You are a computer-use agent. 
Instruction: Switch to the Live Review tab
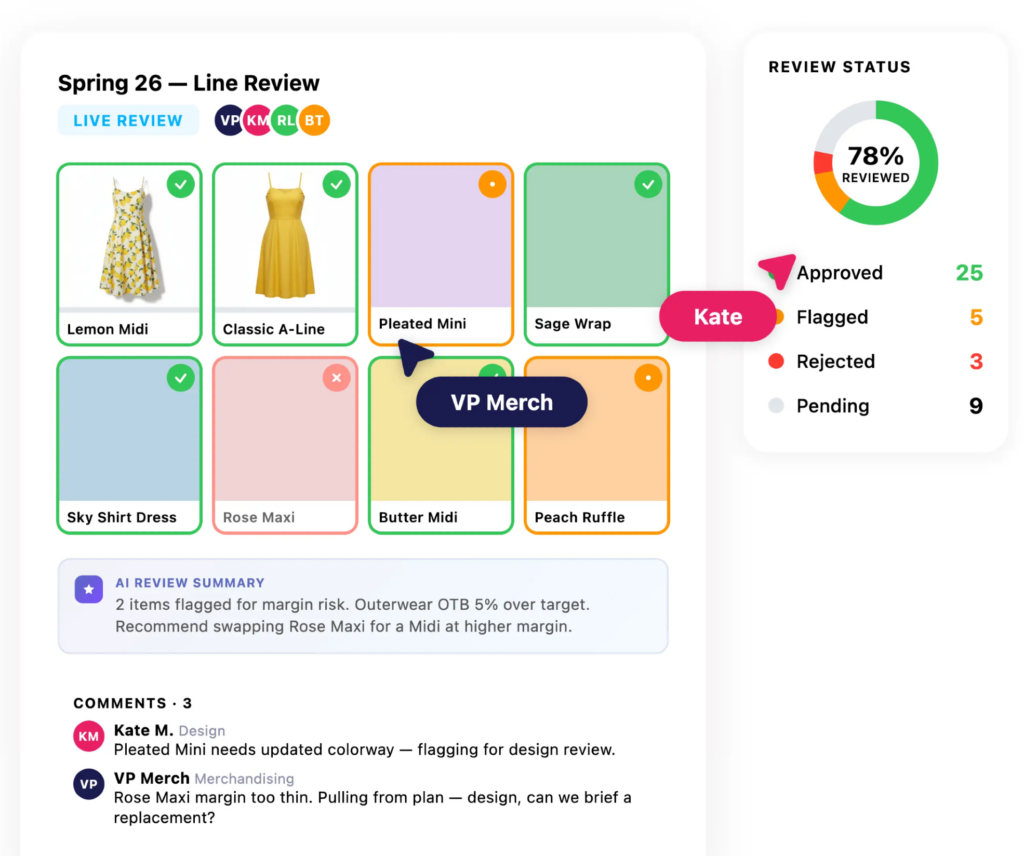click(128, 120)
